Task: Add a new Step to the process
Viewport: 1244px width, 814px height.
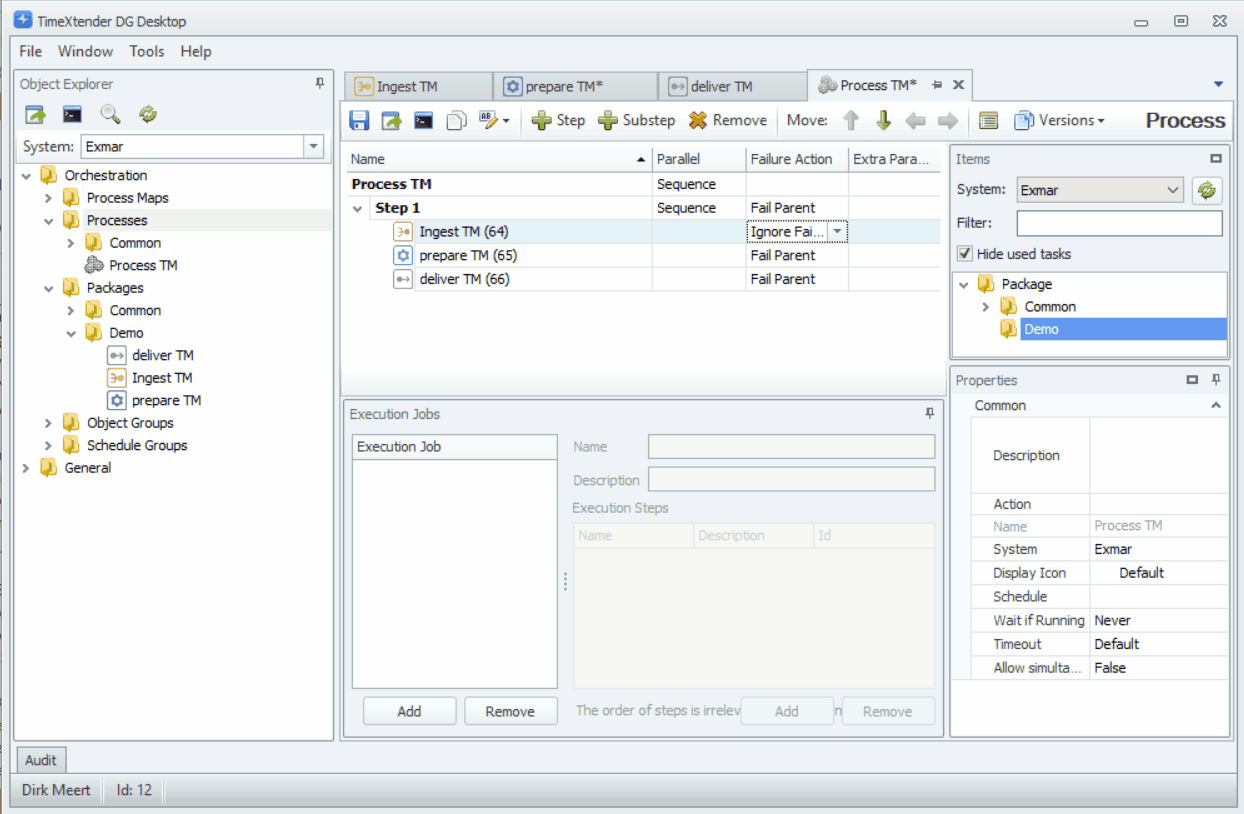Action: (x=558, y=120)
